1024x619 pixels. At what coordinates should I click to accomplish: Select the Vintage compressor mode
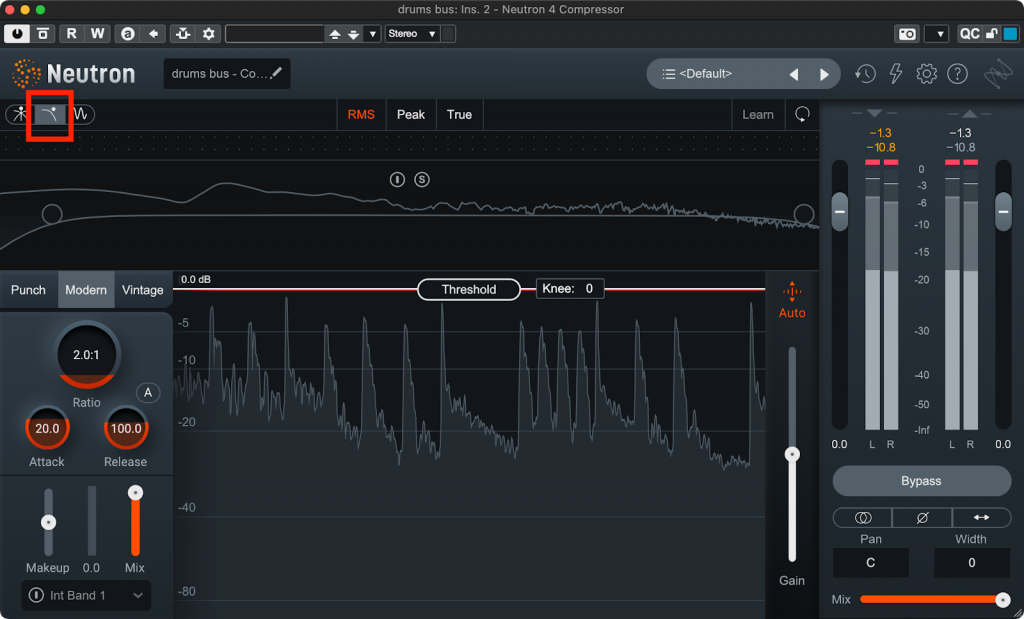click(x=142, y=290)
